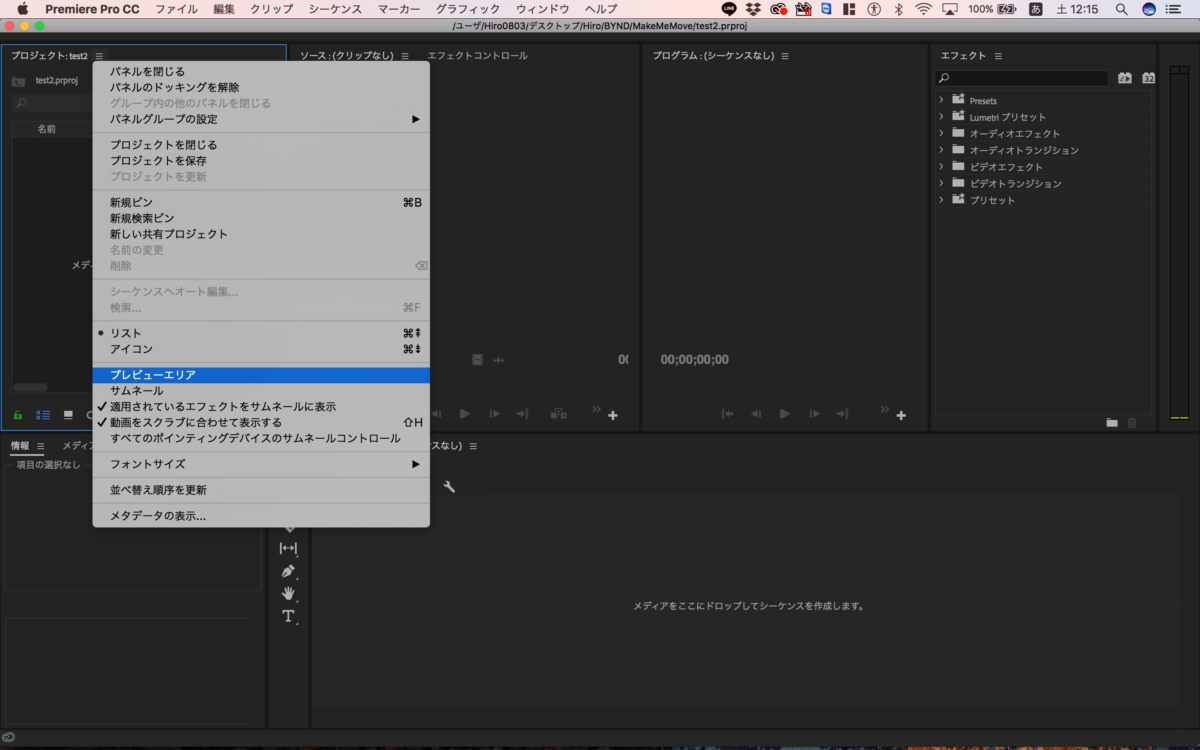This screenshot has width=1200, height=750.
Task: Open Effects panel menu icon
Action: pyautogui.click(x=998, y=56)
